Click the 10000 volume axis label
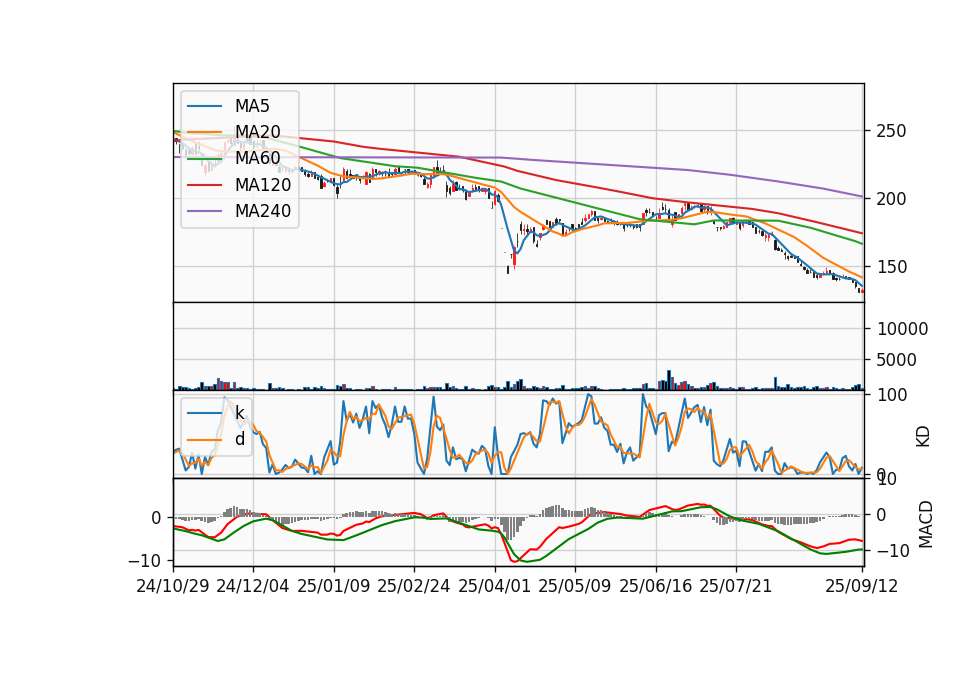Viewport: 960px width, 690px height. [x=902, y=329]
